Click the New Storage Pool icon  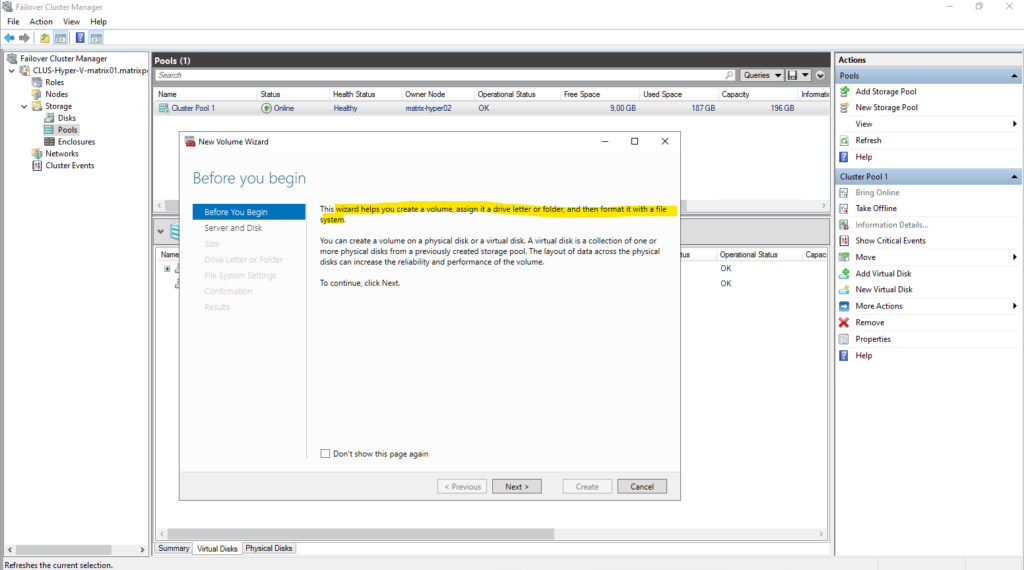point(845,108)
